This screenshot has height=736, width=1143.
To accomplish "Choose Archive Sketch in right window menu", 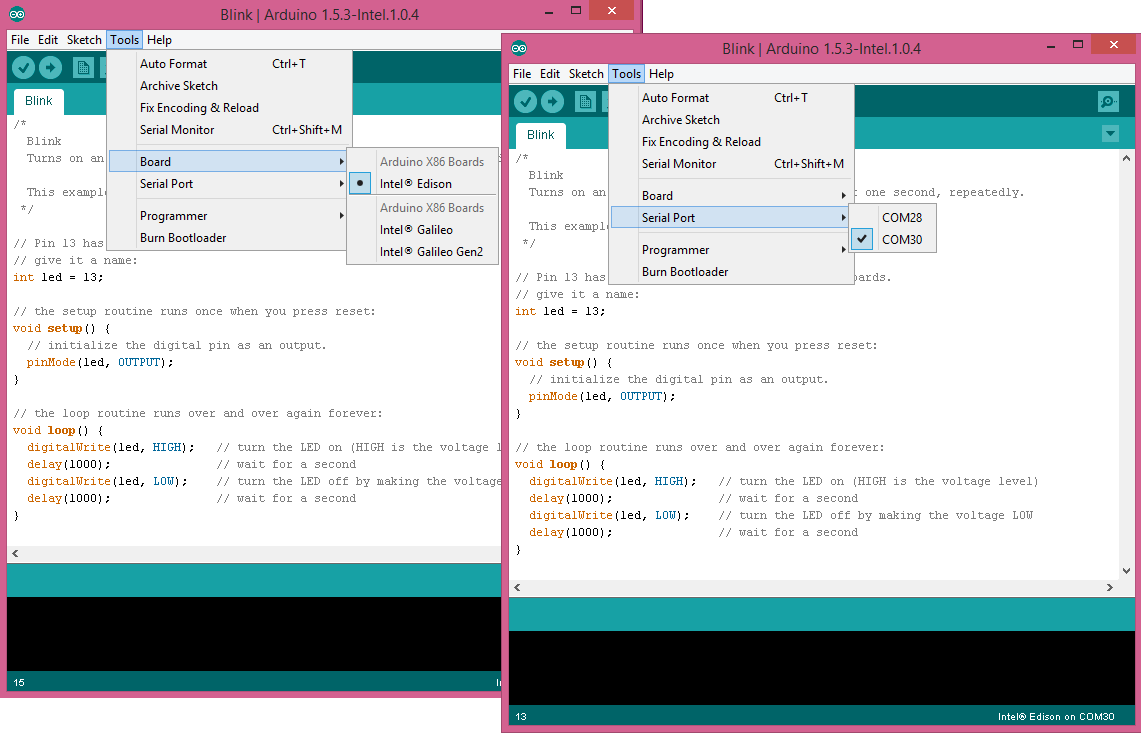I will coord(730,120).
